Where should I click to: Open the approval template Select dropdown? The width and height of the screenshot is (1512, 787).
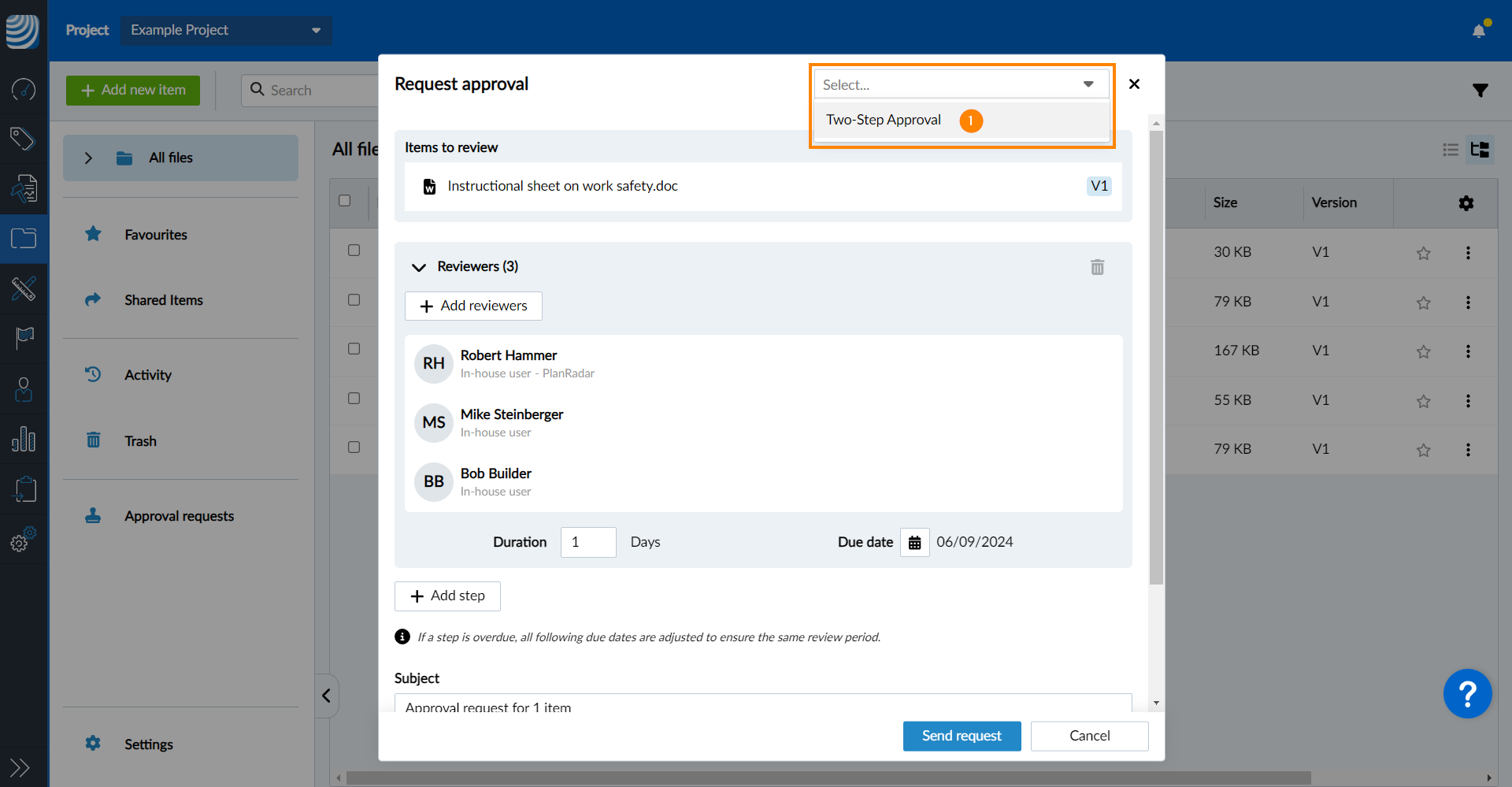tap(961, 84)
